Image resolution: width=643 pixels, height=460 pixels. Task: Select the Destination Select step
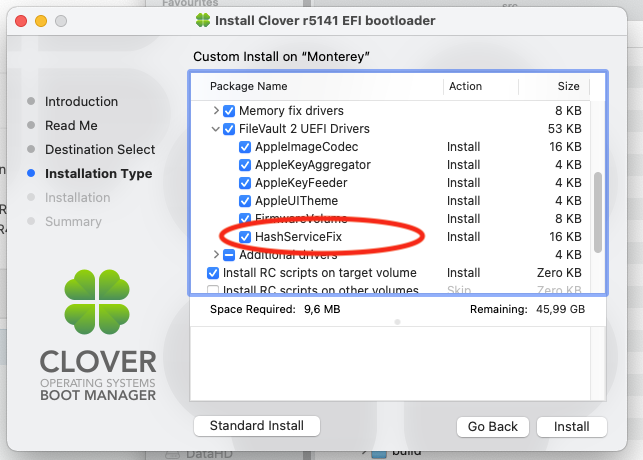pyautogui.click(x=100, y=149)
